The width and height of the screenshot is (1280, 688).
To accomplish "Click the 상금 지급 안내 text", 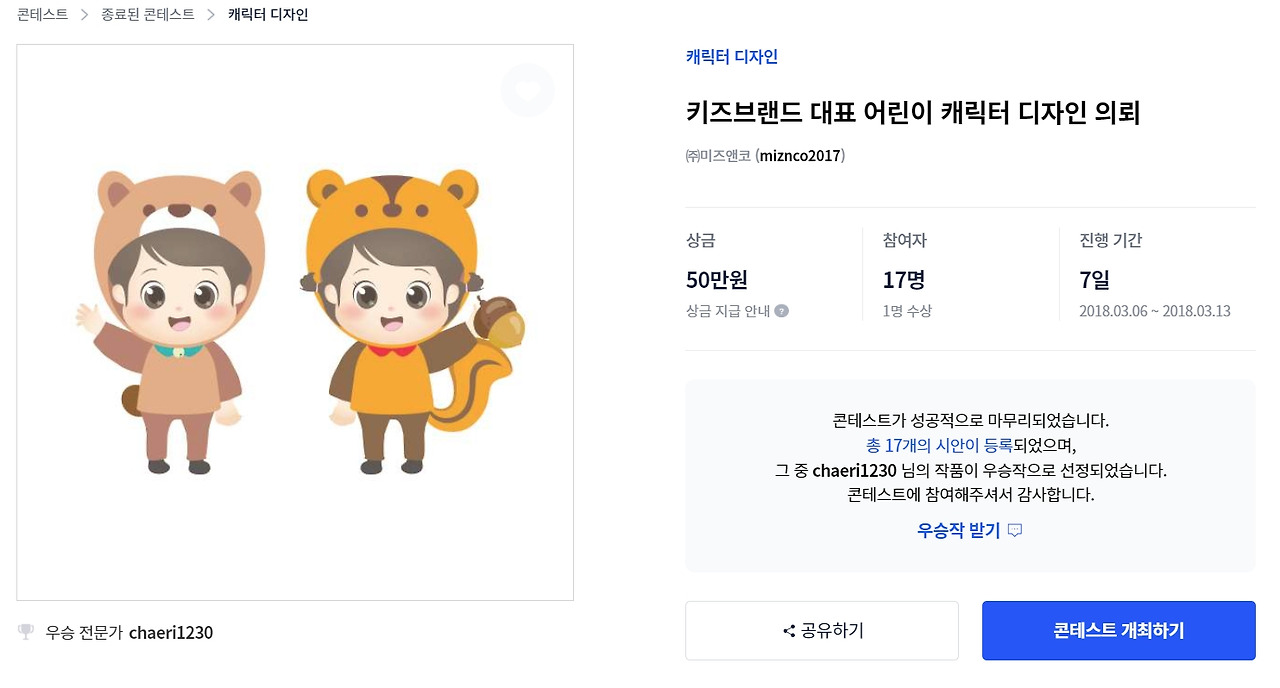I will tap(727, 311).
